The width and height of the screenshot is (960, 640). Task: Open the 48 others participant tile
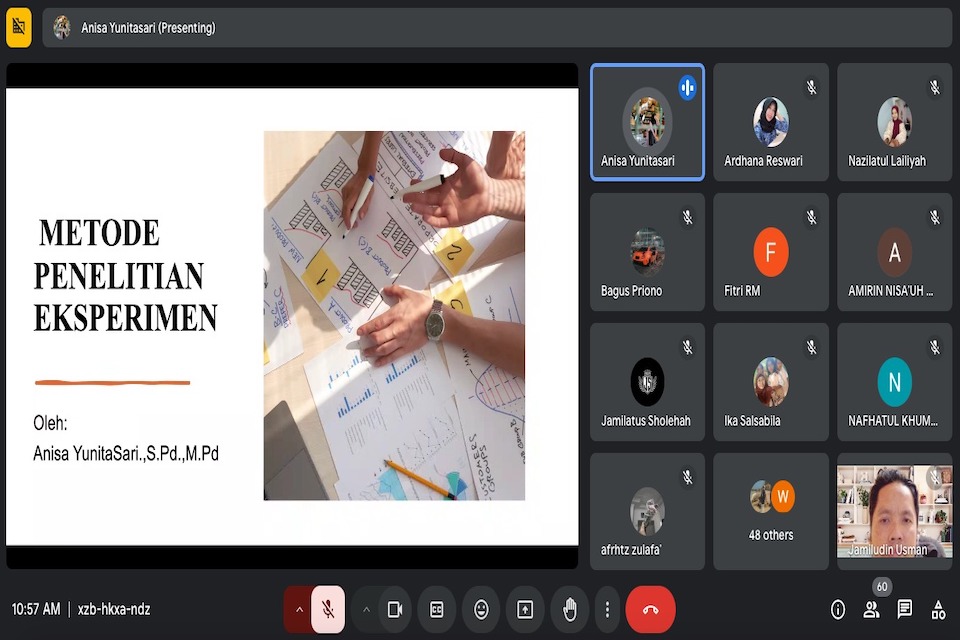click(x=771, y=511)
